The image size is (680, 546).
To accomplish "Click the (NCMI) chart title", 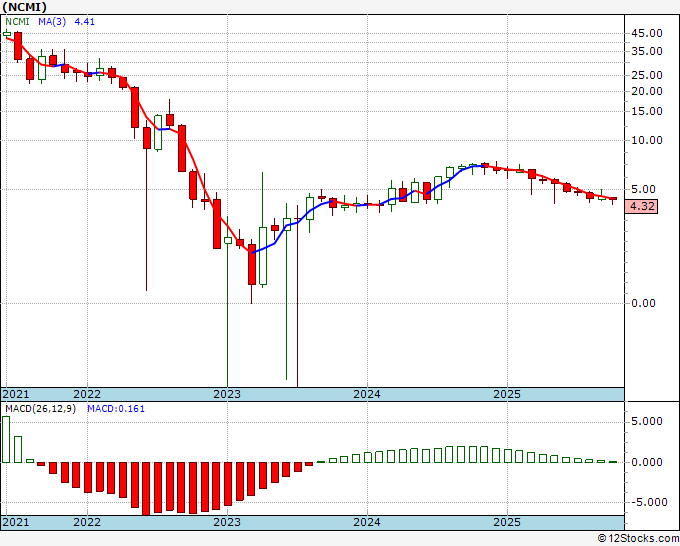I will coord(24,7).
